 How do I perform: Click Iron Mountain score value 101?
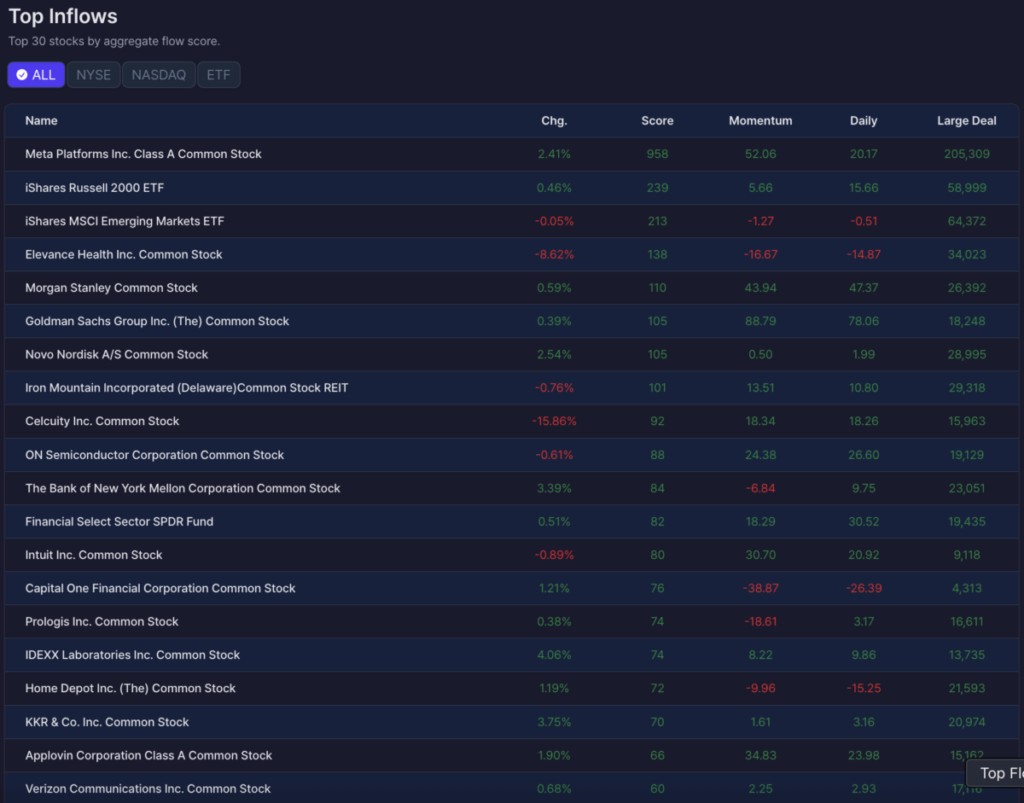click(x=657, y=387)
